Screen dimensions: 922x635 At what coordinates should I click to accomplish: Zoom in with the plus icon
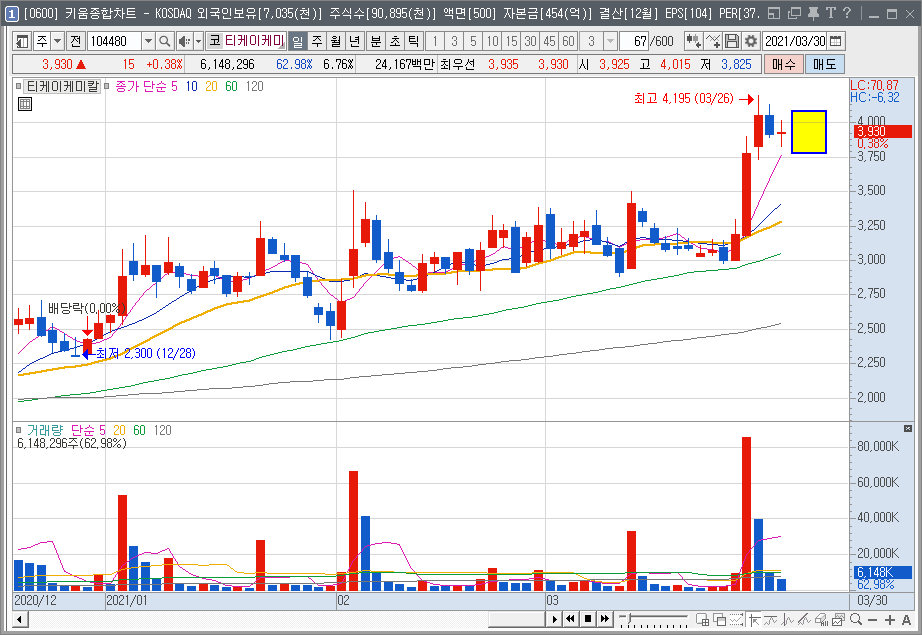click(890, 620)
